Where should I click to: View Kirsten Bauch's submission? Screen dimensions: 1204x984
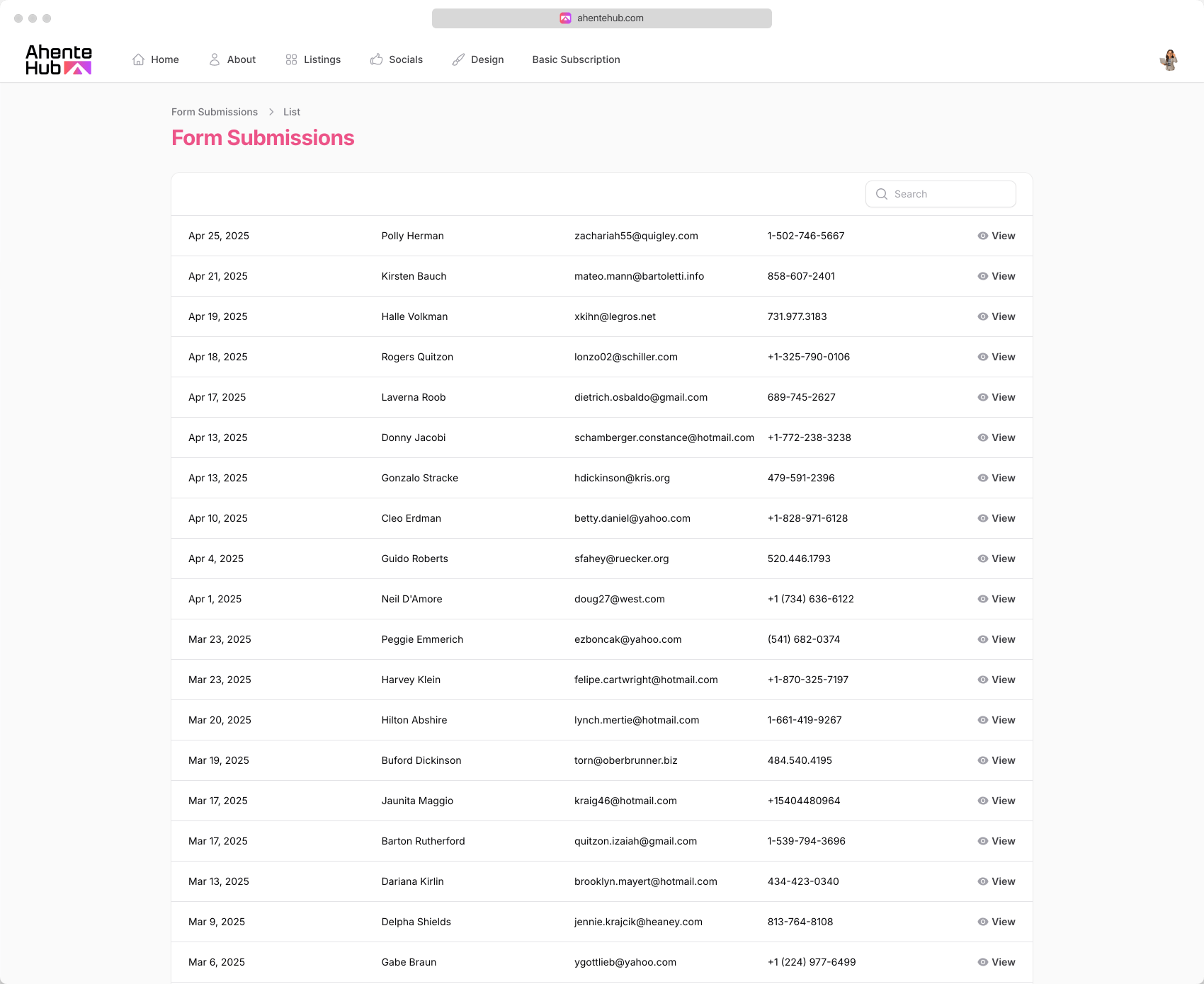(x=996, y=276)
